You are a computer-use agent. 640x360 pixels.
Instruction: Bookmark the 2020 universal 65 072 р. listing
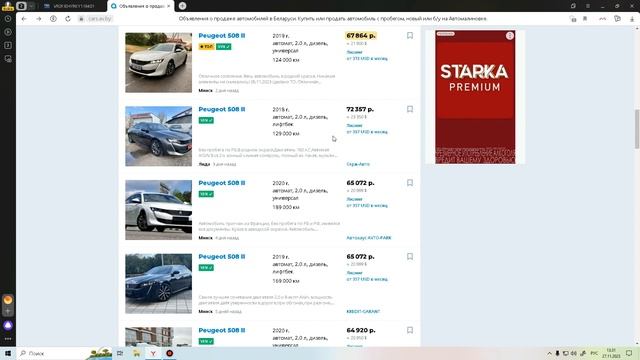point(410,183)
